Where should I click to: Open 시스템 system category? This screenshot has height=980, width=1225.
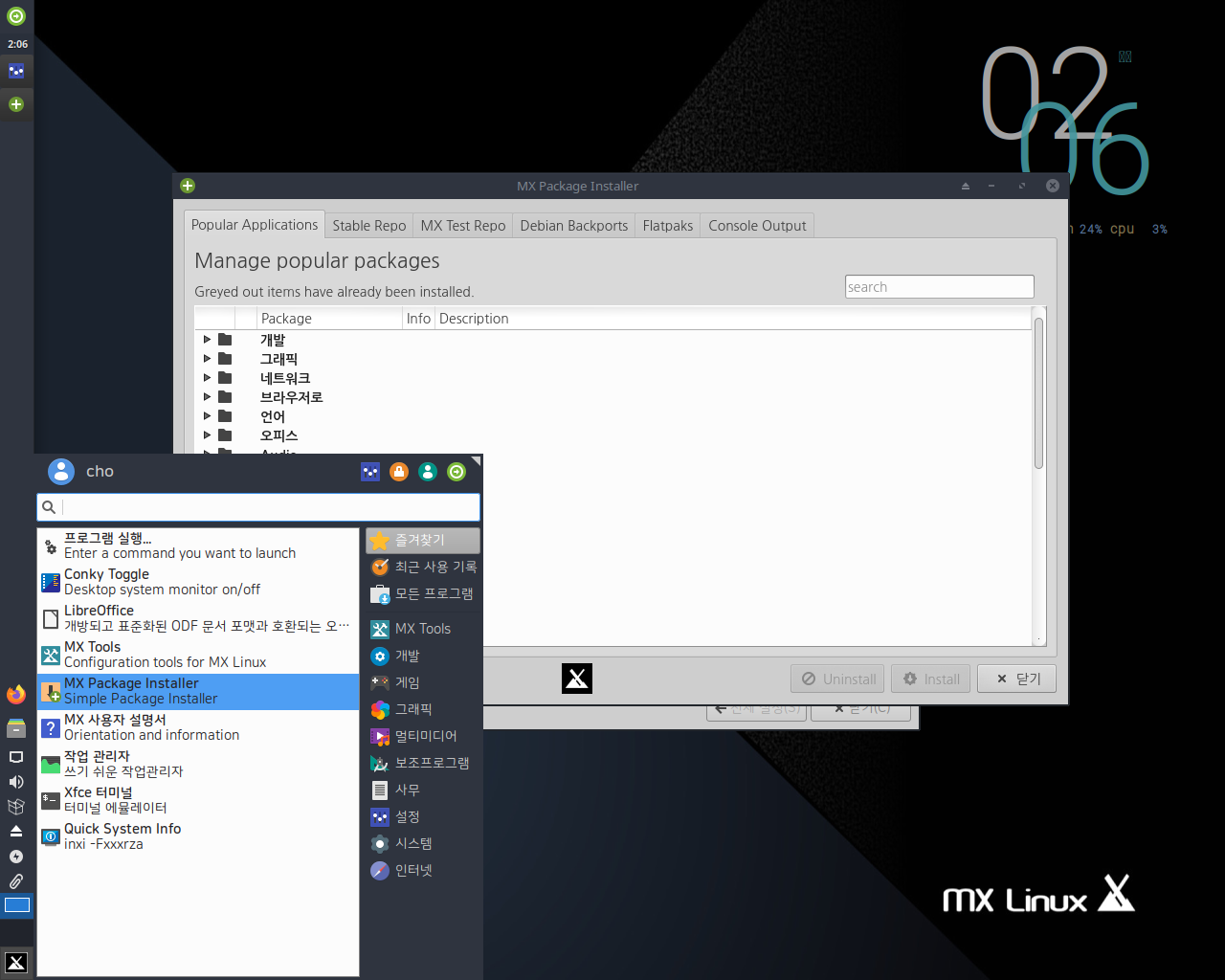point(422,843)
